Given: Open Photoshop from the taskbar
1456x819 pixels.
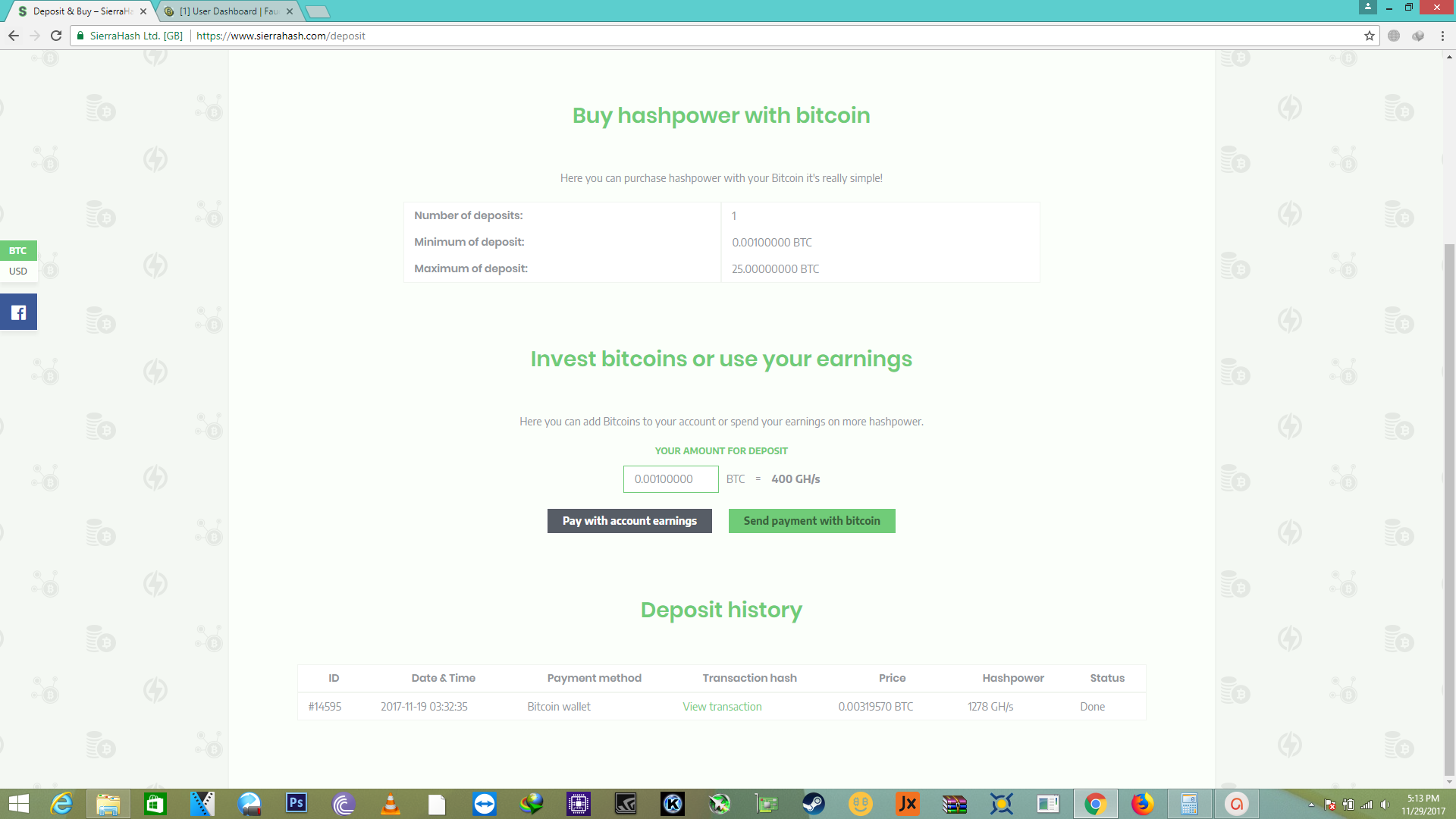Looking at the screenshot, I should (x=297, y=803).
